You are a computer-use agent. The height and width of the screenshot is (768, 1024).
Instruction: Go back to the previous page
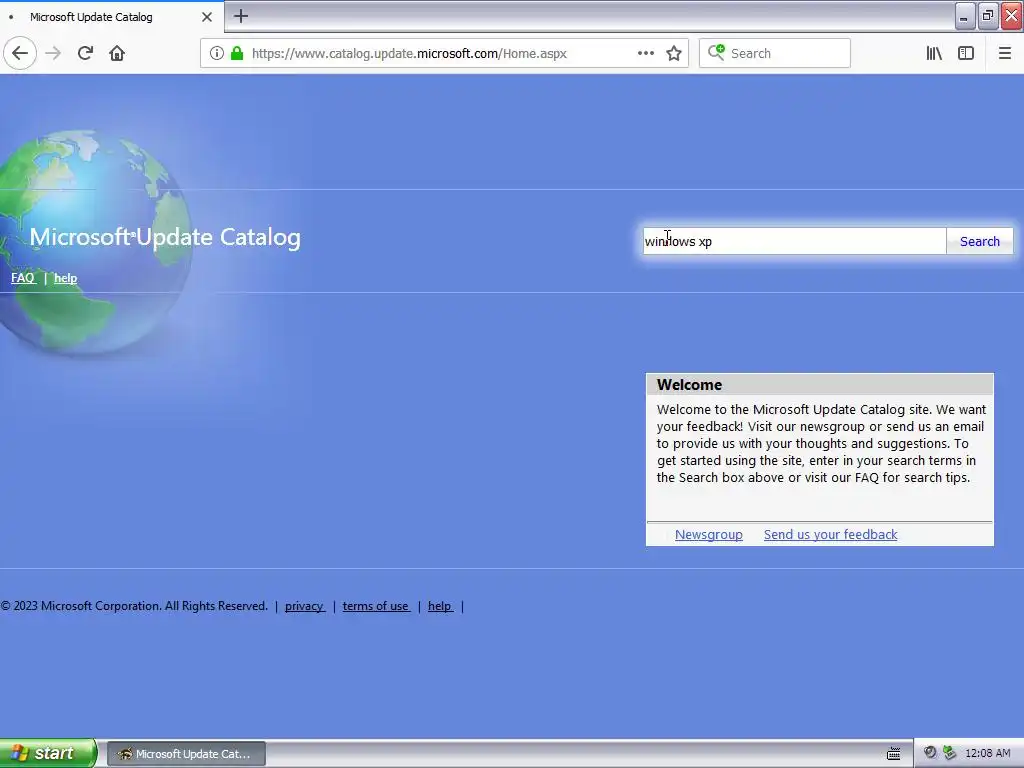click(x=20, y=54)
